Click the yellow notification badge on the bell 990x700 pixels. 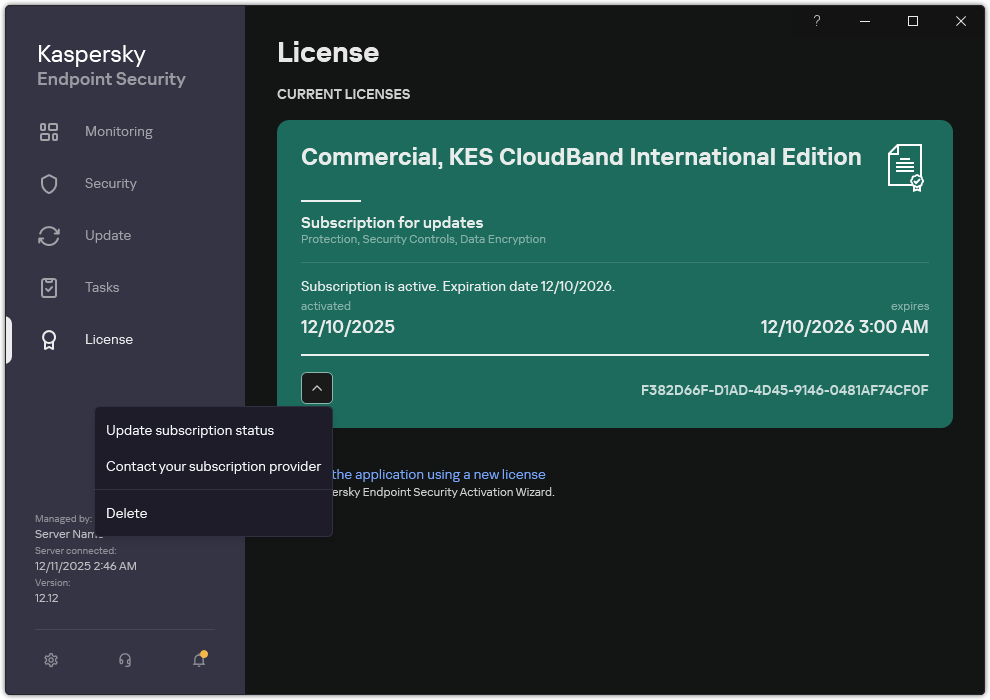pos(205,652)
